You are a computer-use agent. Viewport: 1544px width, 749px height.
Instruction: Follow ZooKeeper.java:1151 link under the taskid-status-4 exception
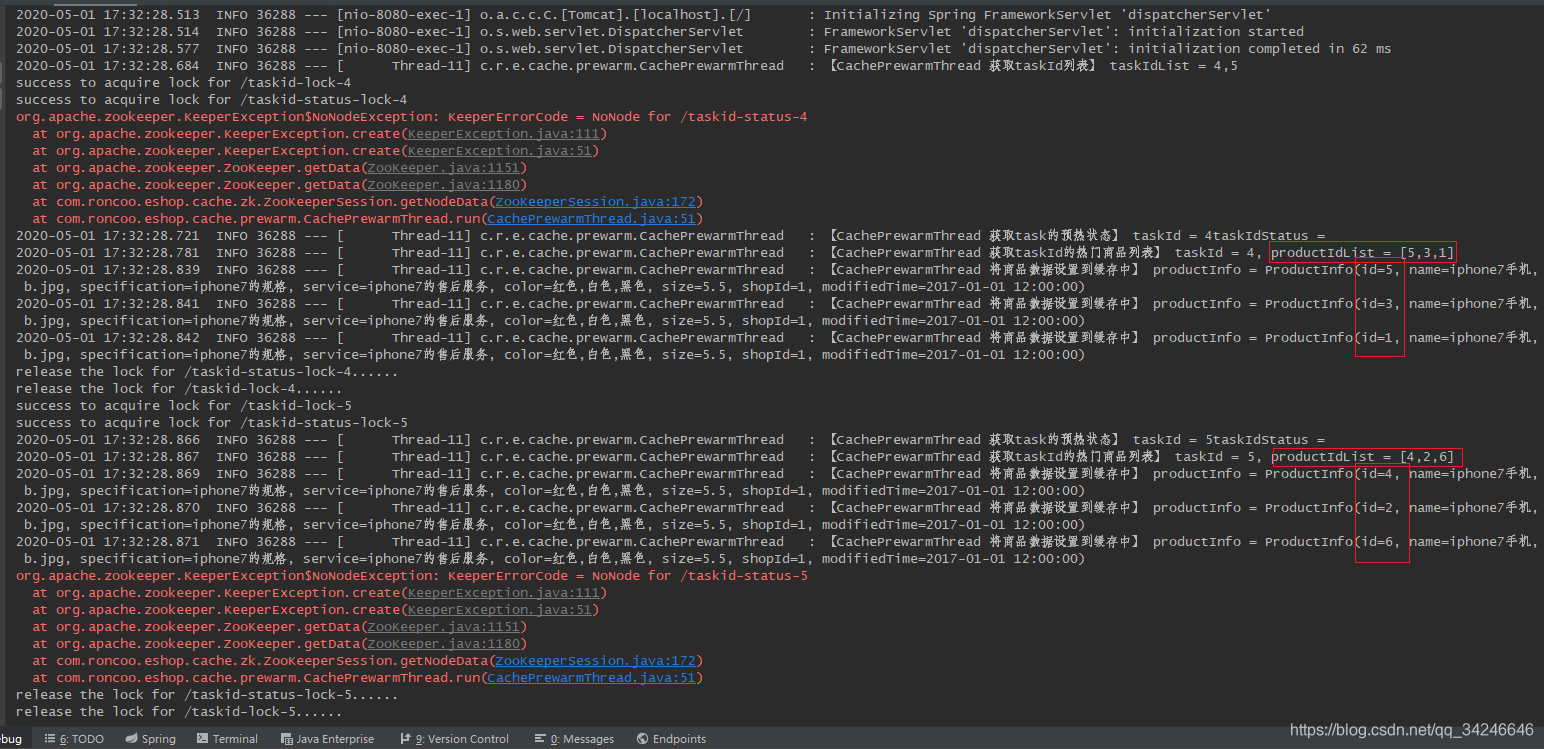443,168
